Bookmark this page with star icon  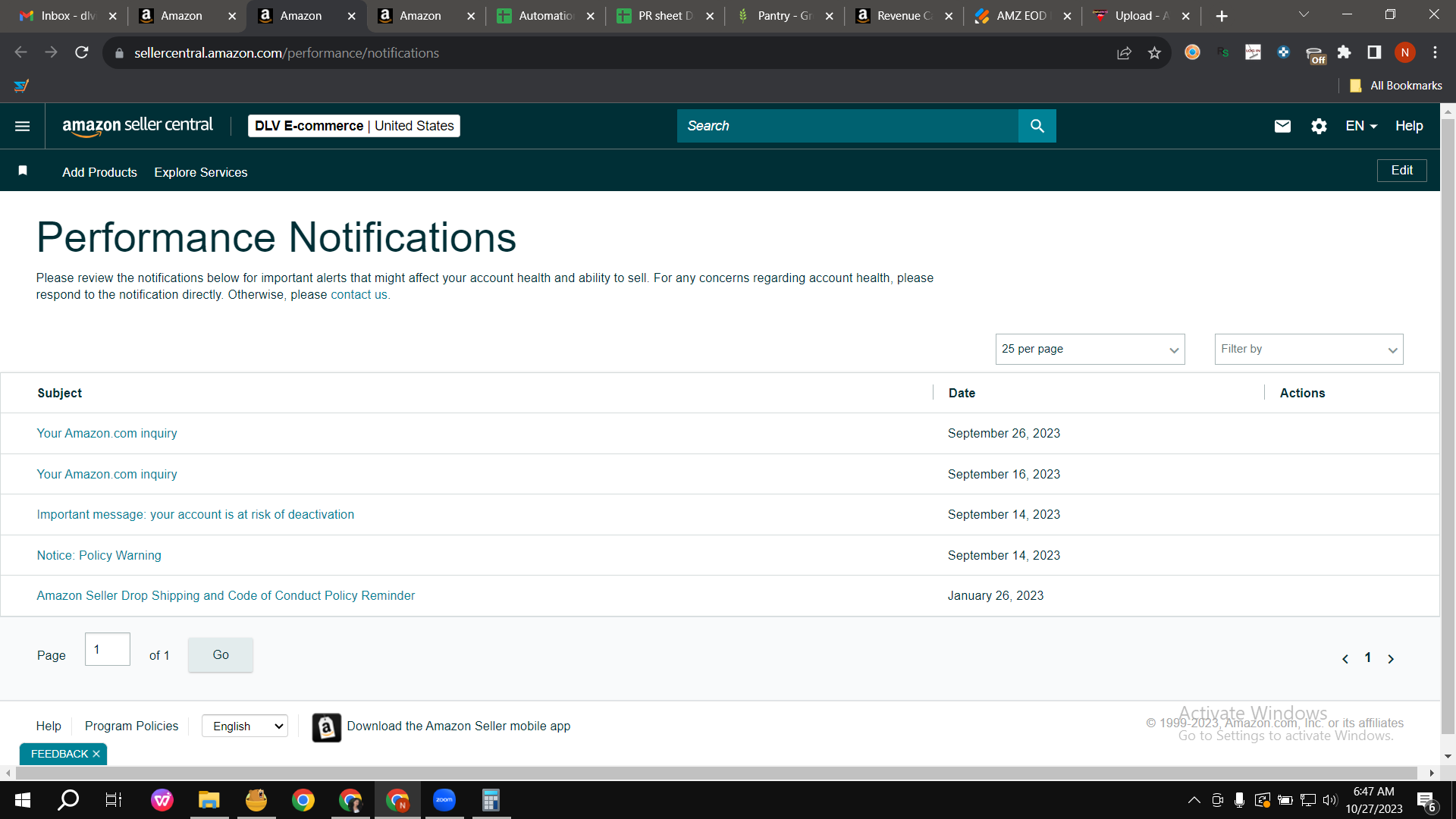click(1154, 52)
